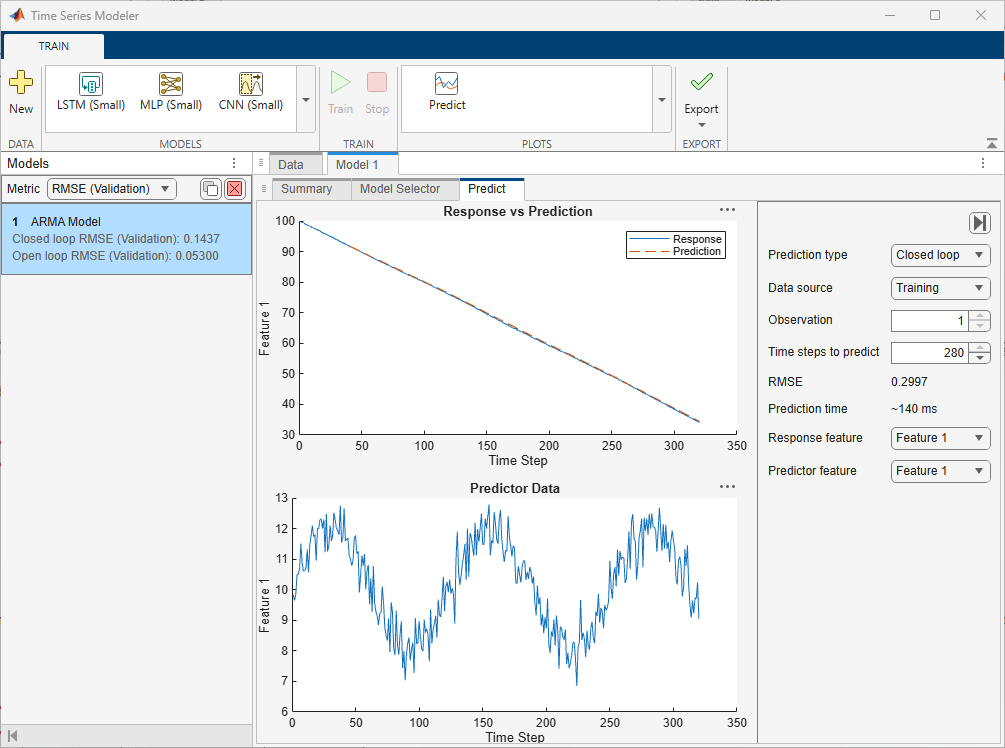
Task: Switch to the Summary tab
Action: [x=306, y=189]
